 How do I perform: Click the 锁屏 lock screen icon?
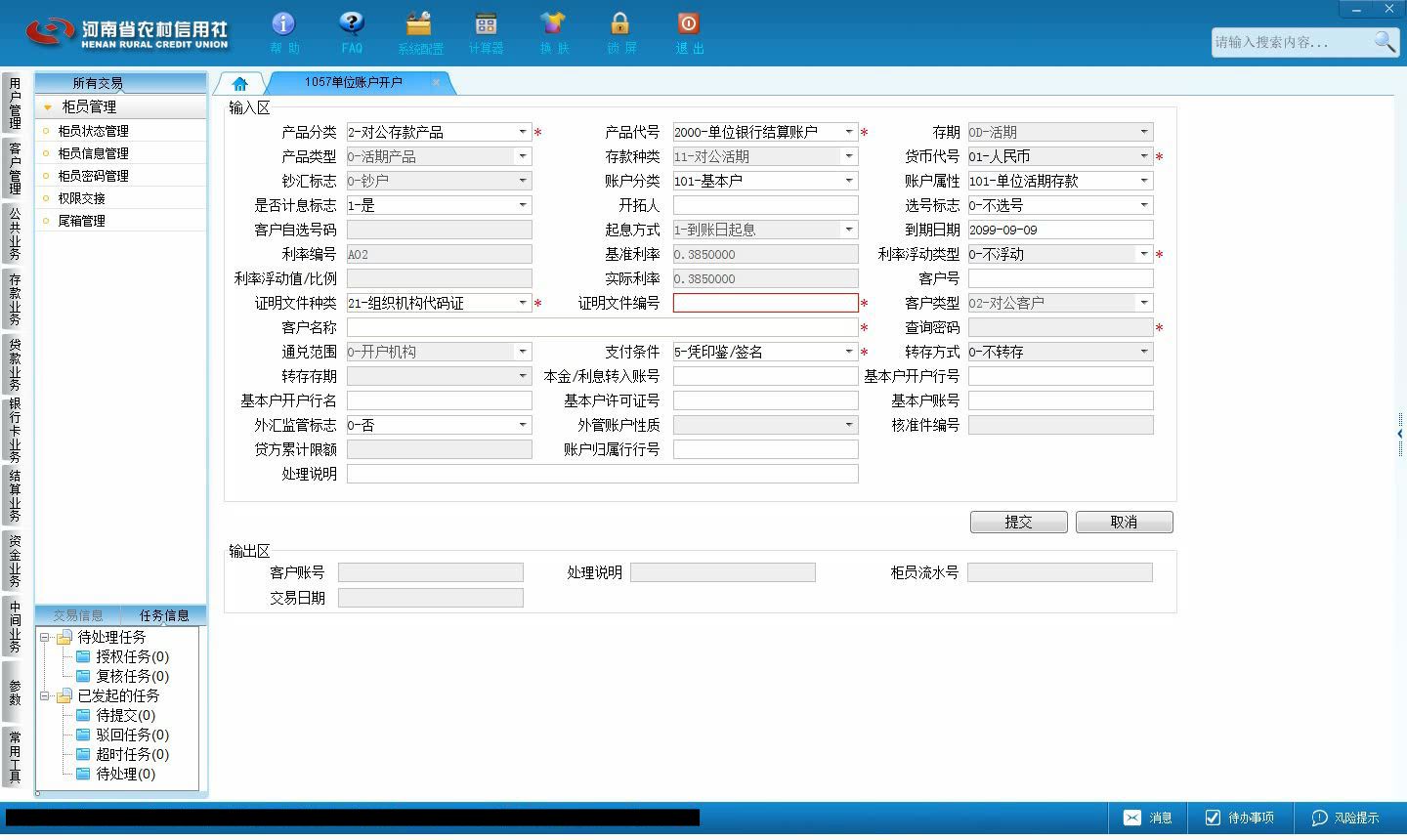[x=620, y=32]
